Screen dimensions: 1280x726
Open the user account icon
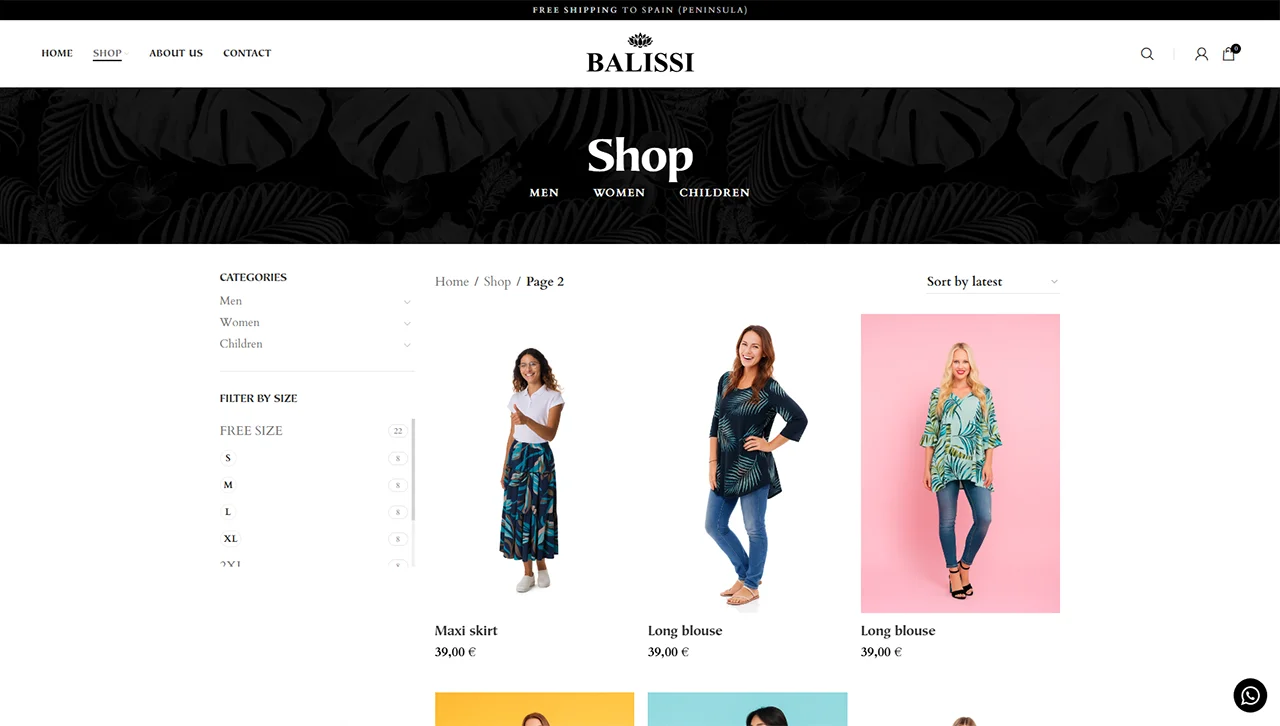(1201, 54)
